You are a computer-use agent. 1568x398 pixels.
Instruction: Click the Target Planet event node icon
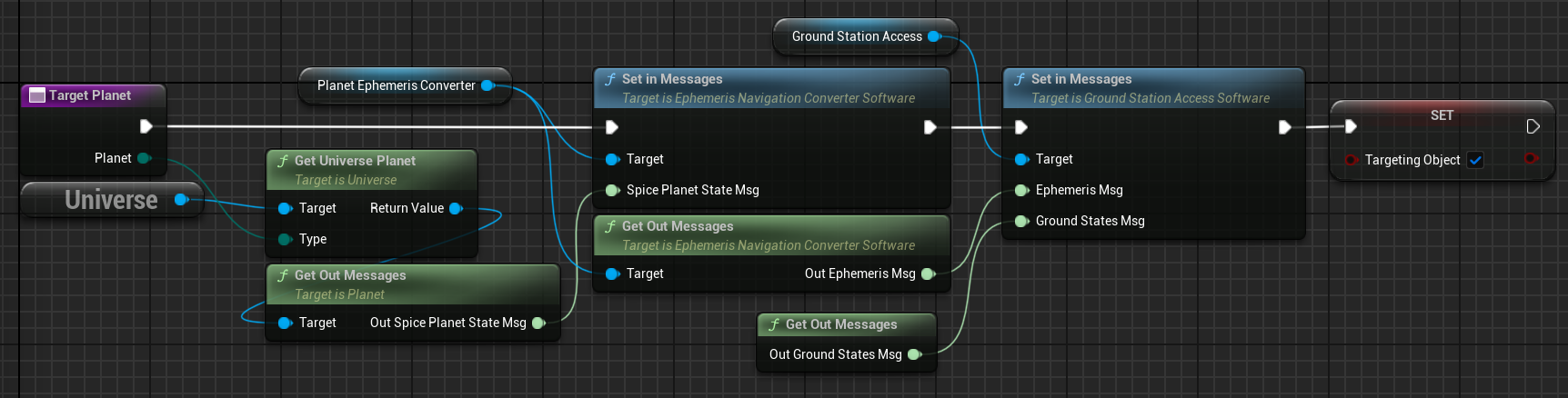point(37,95)
